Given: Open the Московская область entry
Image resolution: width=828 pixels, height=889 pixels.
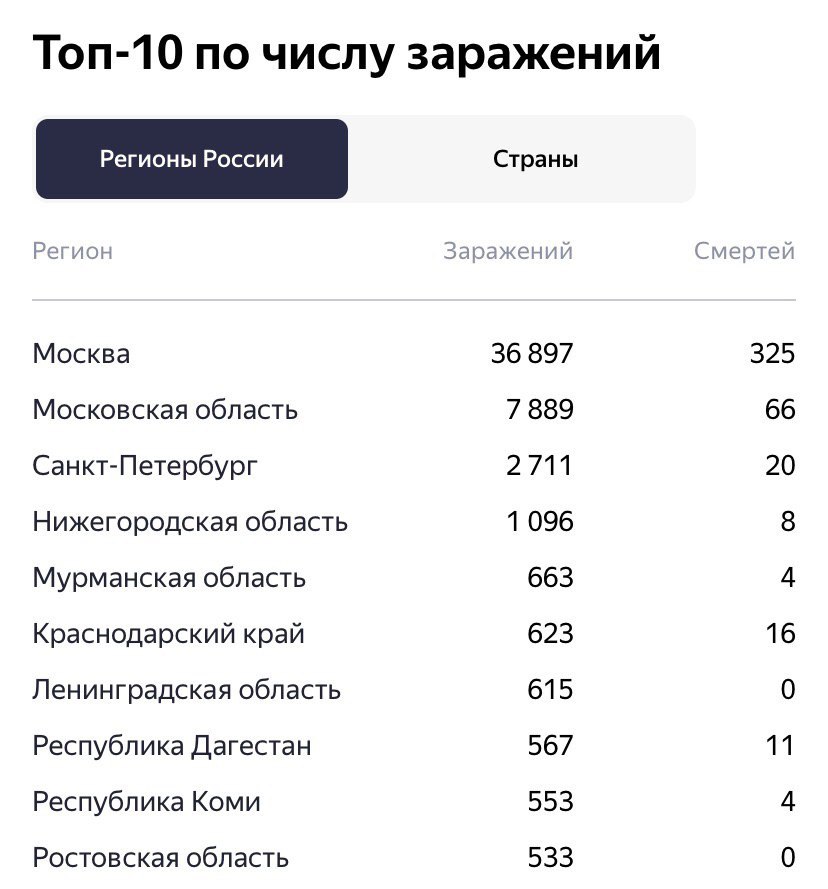Looking at the screenshot, I should [165, 410].
